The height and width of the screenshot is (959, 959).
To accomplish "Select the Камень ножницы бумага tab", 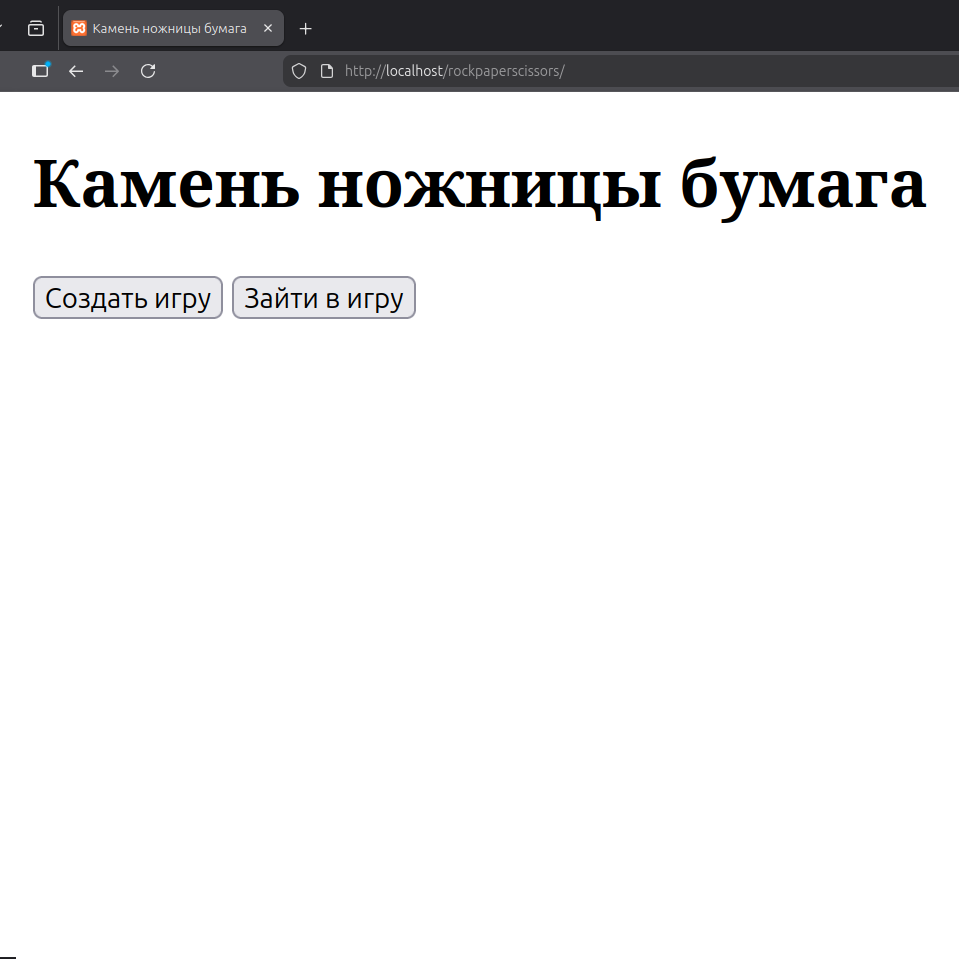I will point(169,28).
